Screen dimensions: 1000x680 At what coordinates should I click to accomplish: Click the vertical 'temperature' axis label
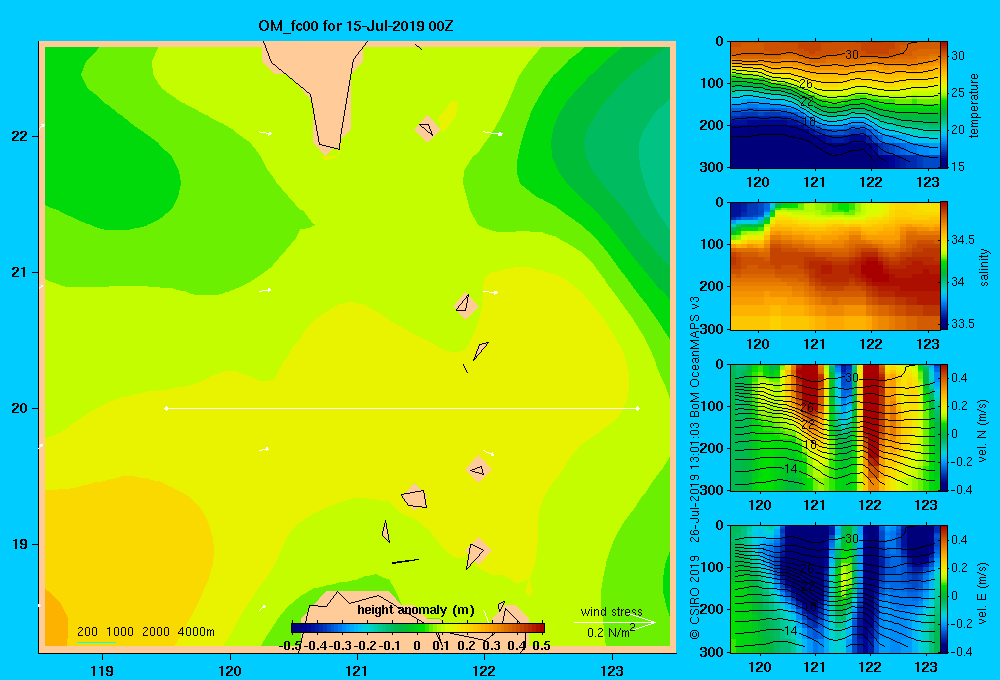[x=974, y=105]
